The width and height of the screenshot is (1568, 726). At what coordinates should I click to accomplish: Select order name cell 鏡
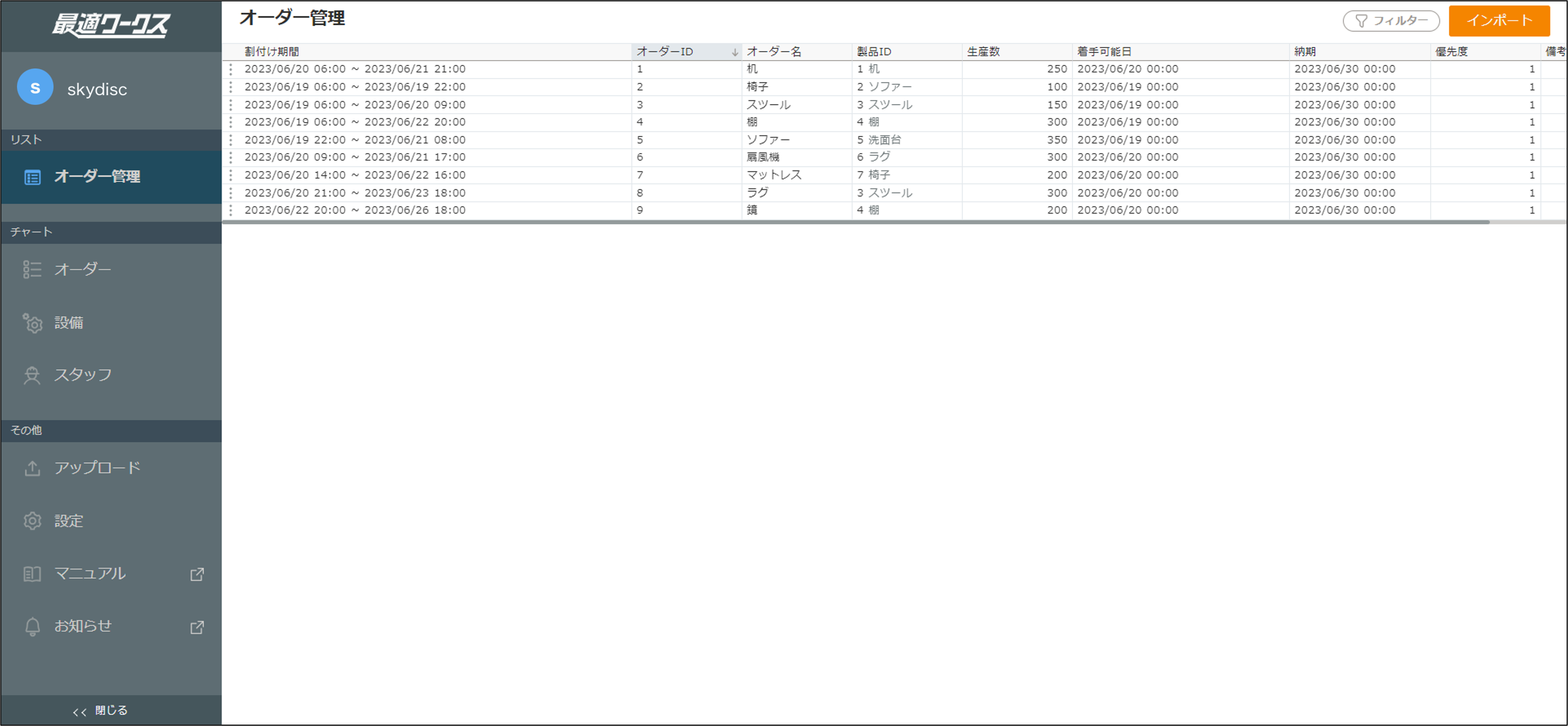click(x=796, y=210)
